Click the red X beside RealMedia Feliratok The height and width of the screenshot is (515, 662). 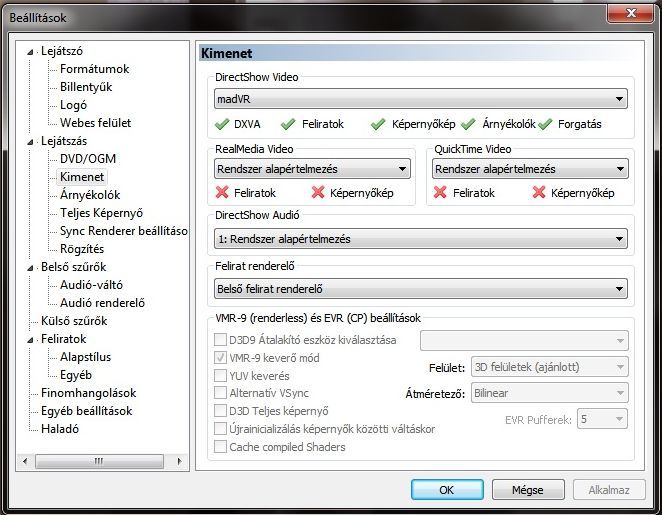point(222,192)
